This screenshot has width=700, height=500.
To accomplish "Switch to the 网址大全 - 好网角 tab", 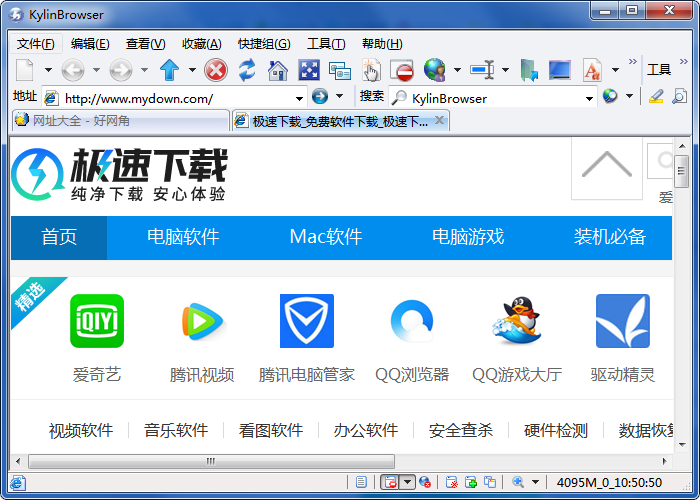I will (120, 121).
